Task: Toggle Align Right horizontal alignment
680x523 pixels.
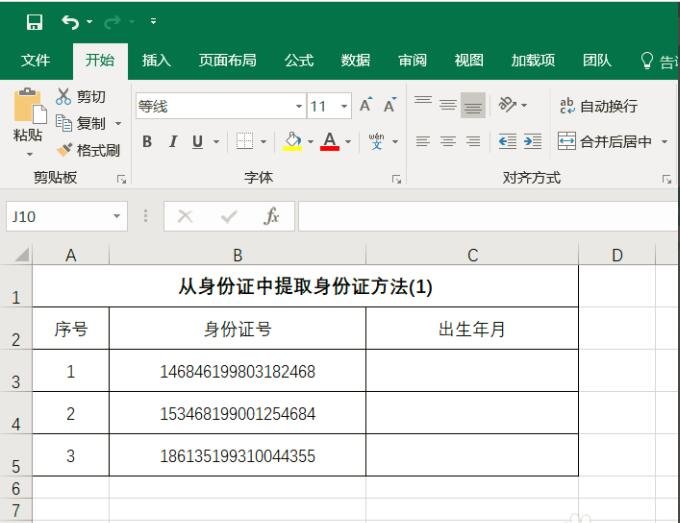Action: pos(473,141)
